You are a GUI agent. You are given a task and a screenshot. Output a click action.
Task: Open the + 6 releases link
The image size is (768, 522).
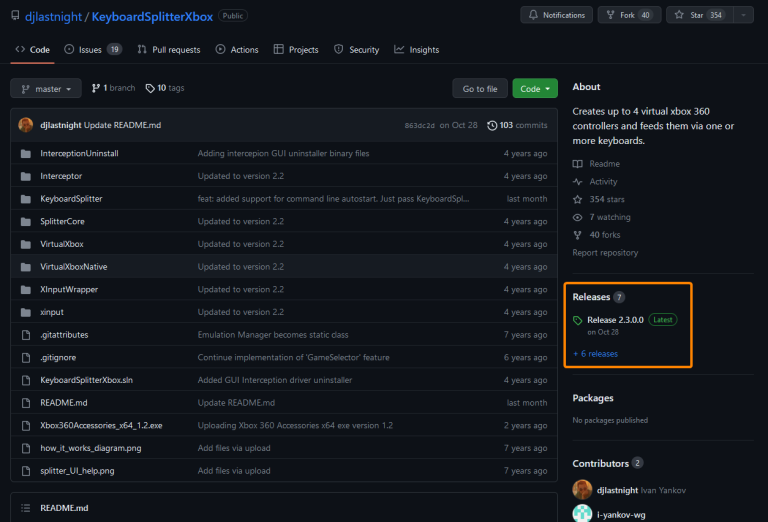[x=595, y=353]
